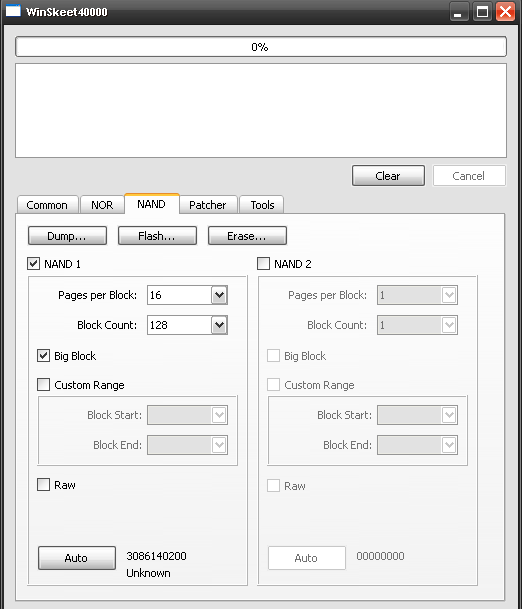Click the 0% progress bar
This screenshot has width=522, height=609.
261,47
